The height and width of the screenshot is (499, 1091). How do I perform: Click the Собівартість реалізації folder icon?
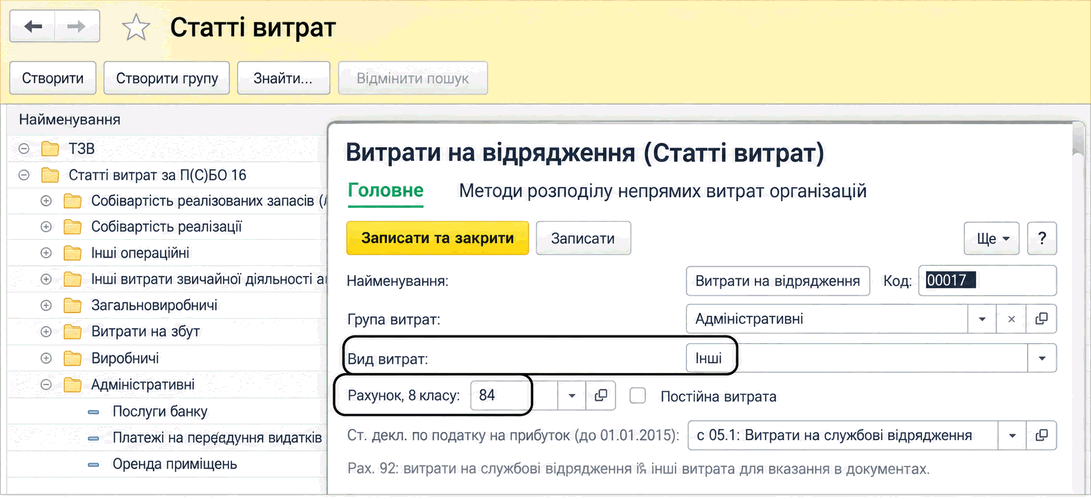coord(72,227)
